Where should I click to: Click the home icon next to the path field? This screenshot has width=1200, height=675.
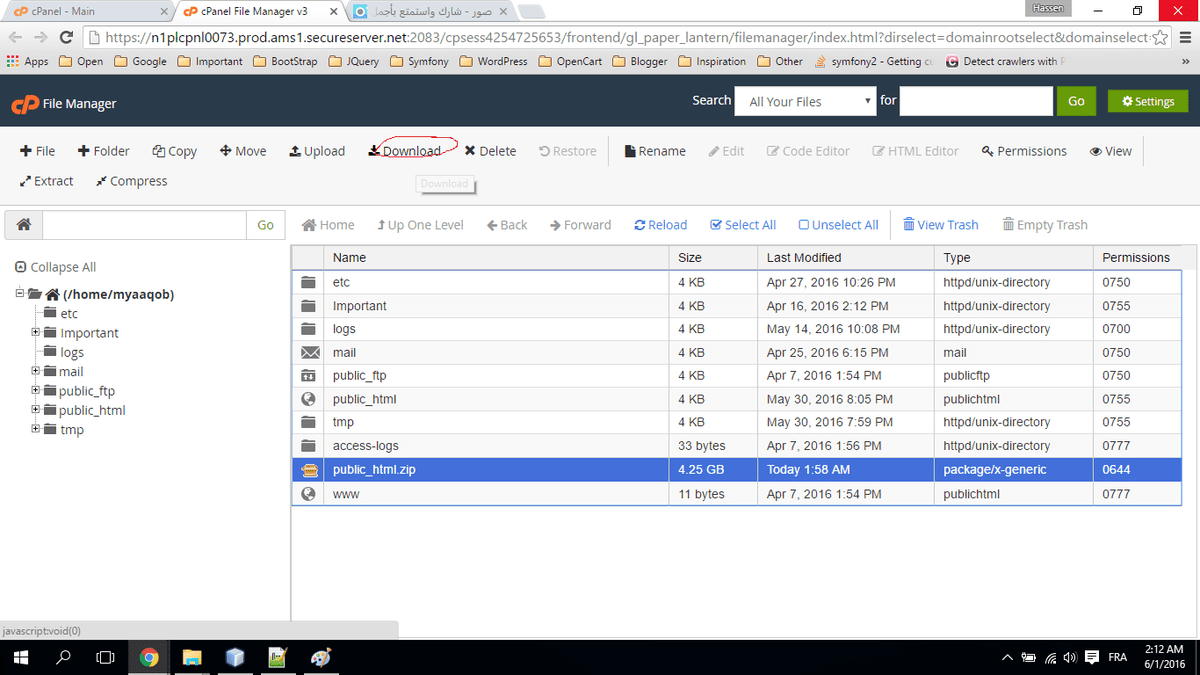(23, 225)
